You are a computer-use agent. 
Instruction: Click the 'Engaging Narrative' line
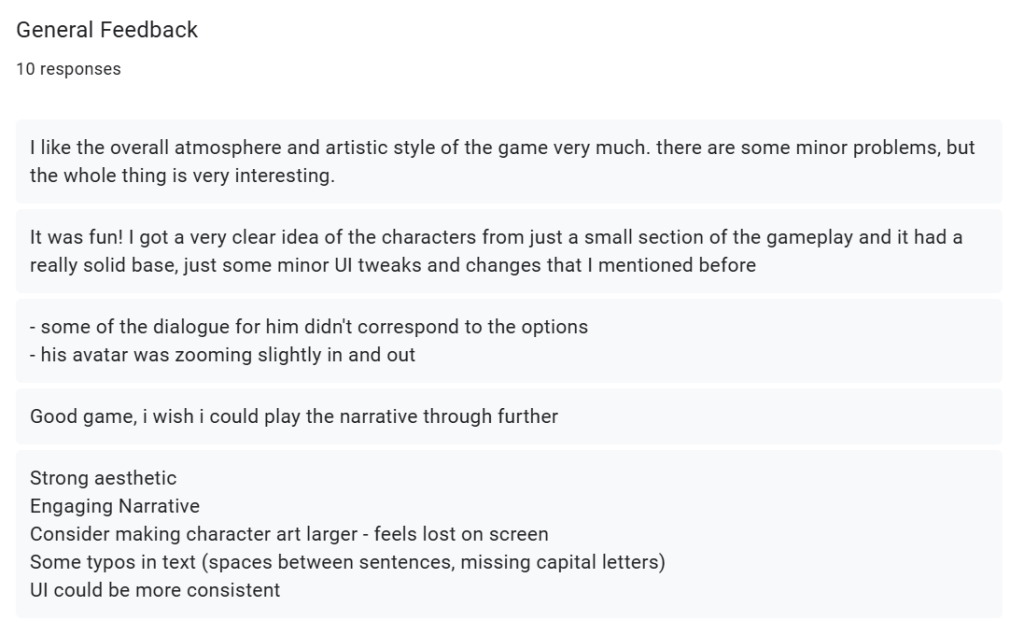pyautogui.click(x=115, y=506)
